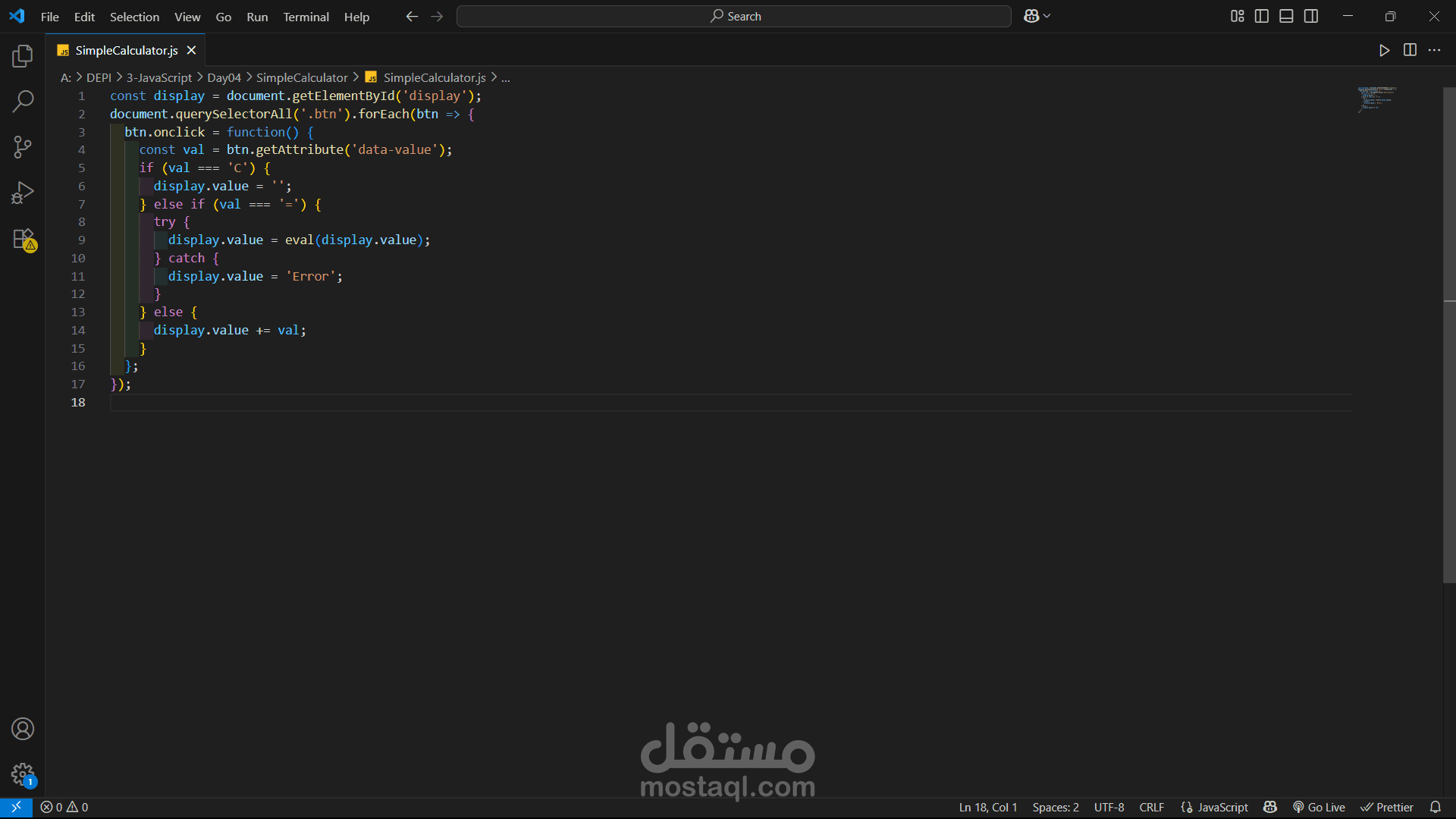1456x819 pixels.
Task: Open the Explorer view
Action: pos(23,55)
